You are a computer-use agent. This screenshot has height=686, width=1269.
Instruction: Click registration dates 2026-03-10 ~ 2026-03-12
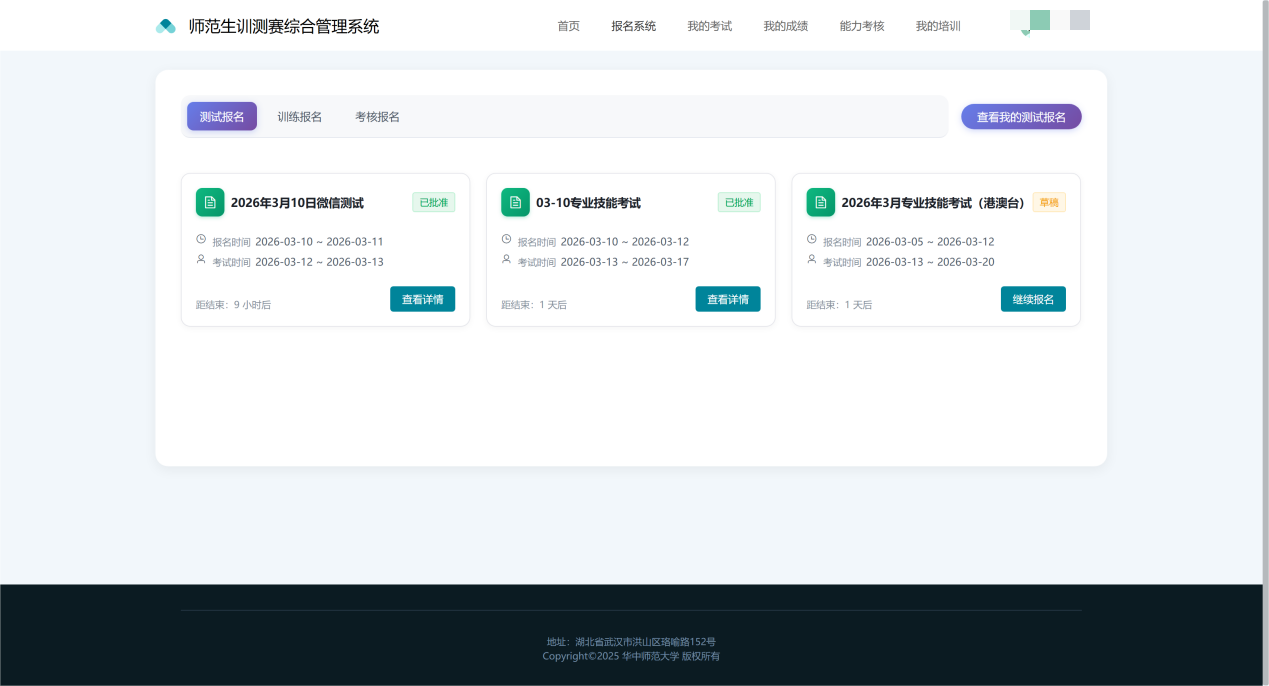coord(624,241)
